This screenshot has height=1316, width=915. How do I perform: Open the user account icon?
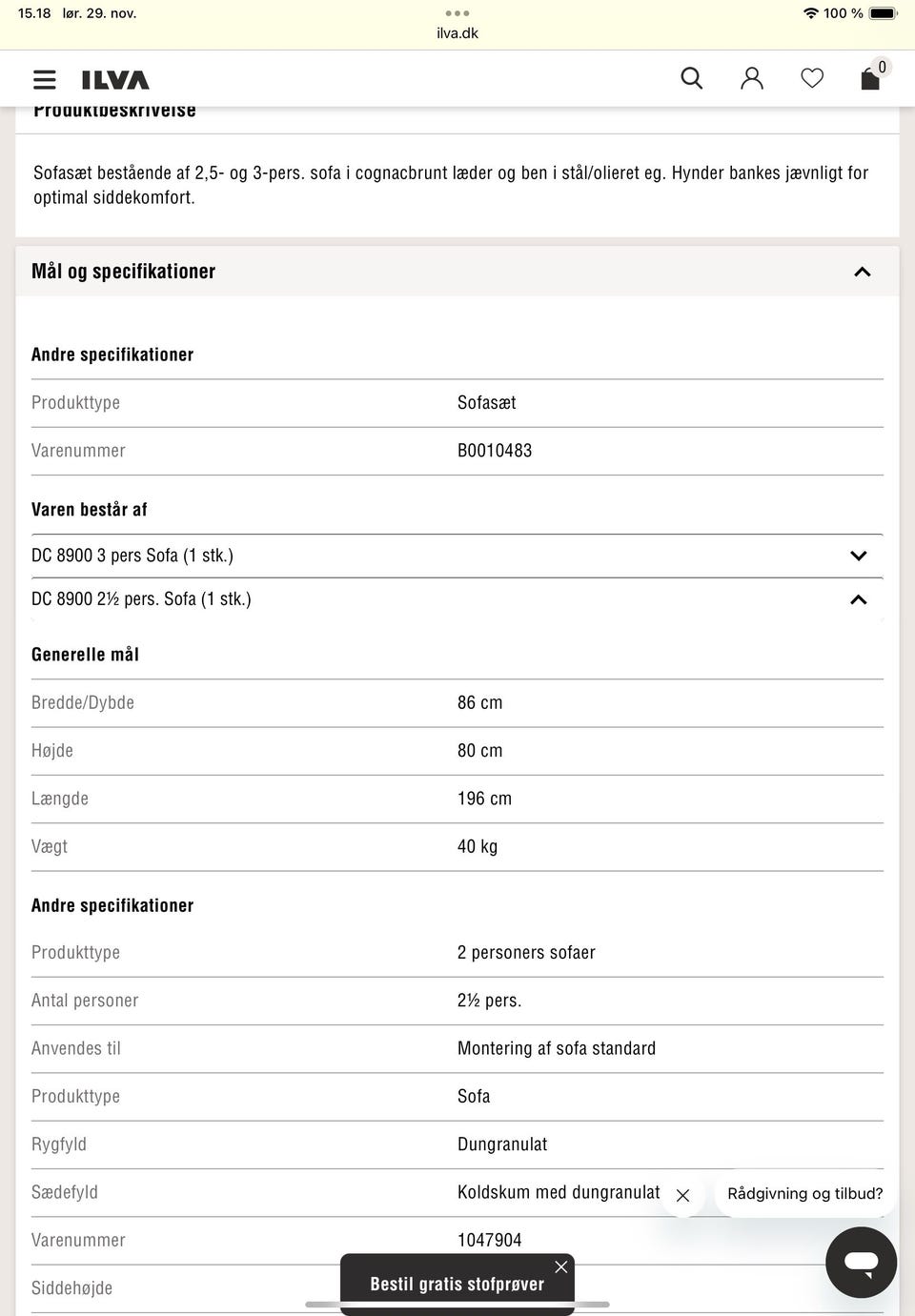point(752,78)
